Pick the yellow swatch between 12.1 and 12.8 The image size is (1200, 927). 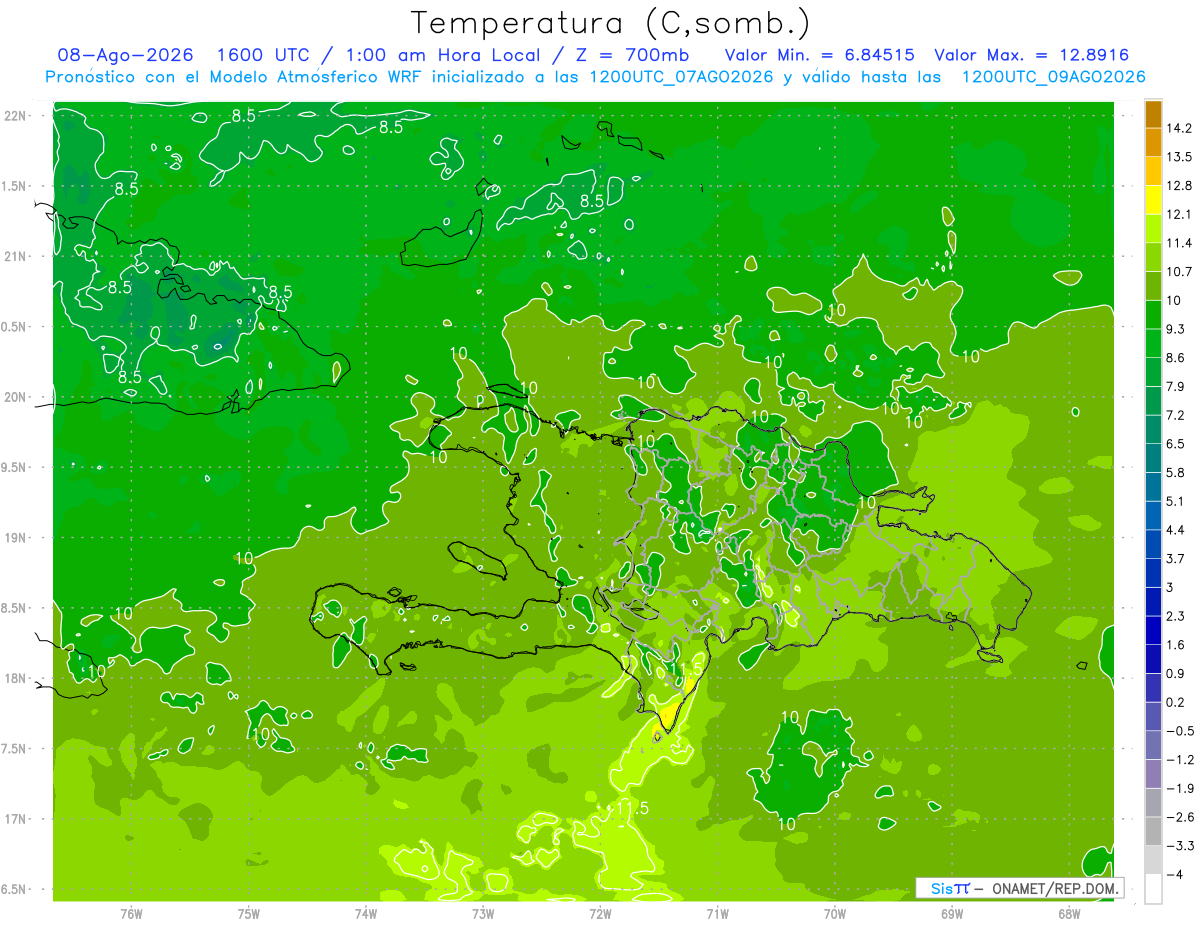coord(1153,200)
